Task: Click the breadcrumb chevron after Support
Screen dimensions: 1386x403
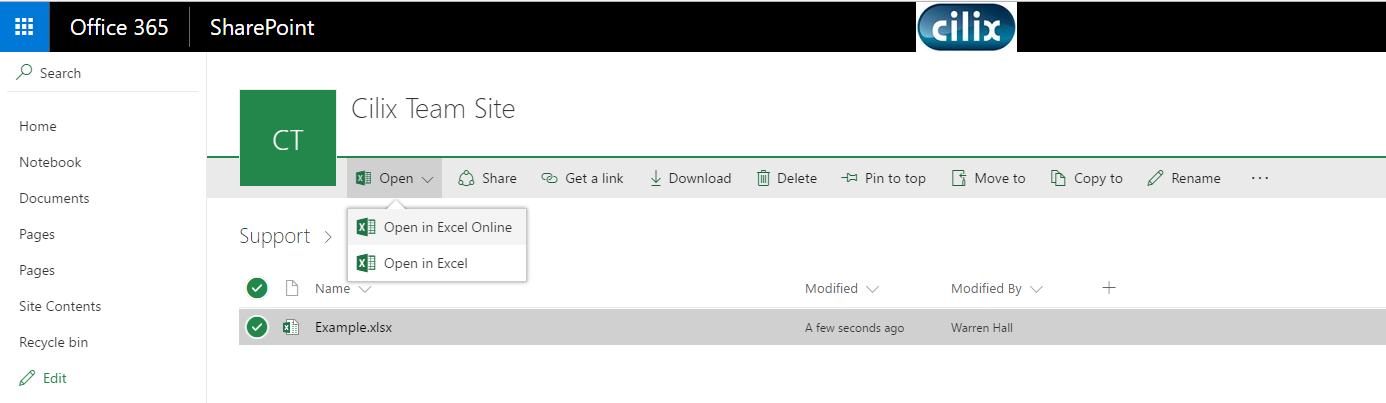Action: (328, 237)
